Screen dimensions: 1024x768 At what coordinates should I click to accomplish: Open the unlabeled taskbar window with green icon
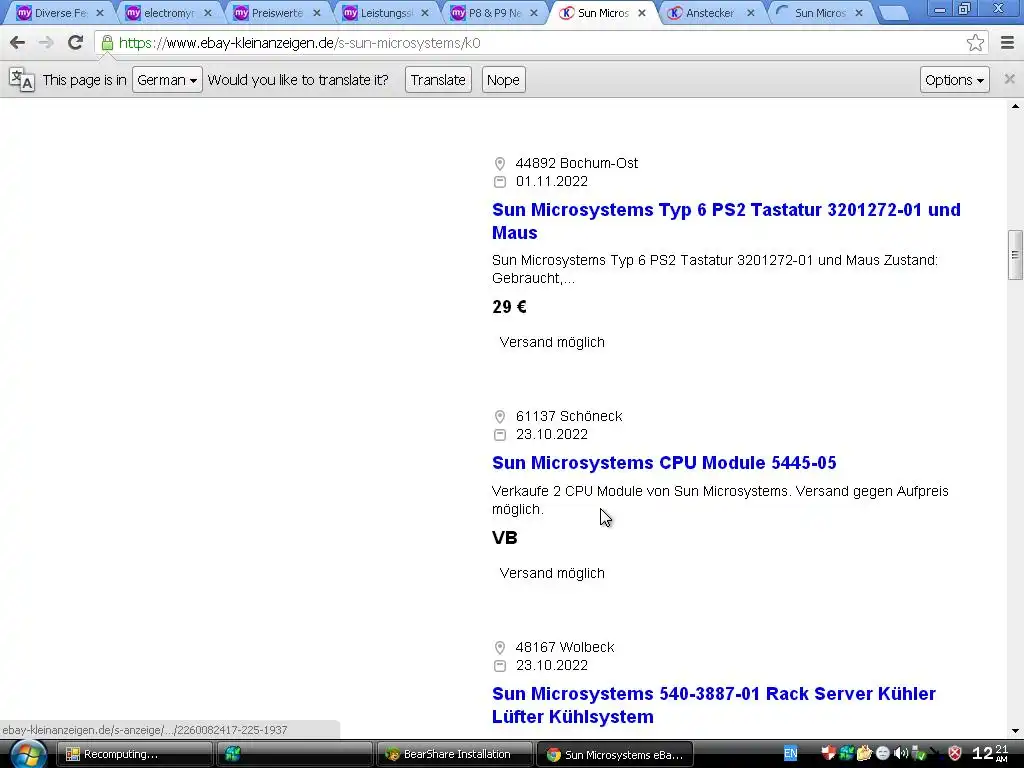tap(294, 754)
